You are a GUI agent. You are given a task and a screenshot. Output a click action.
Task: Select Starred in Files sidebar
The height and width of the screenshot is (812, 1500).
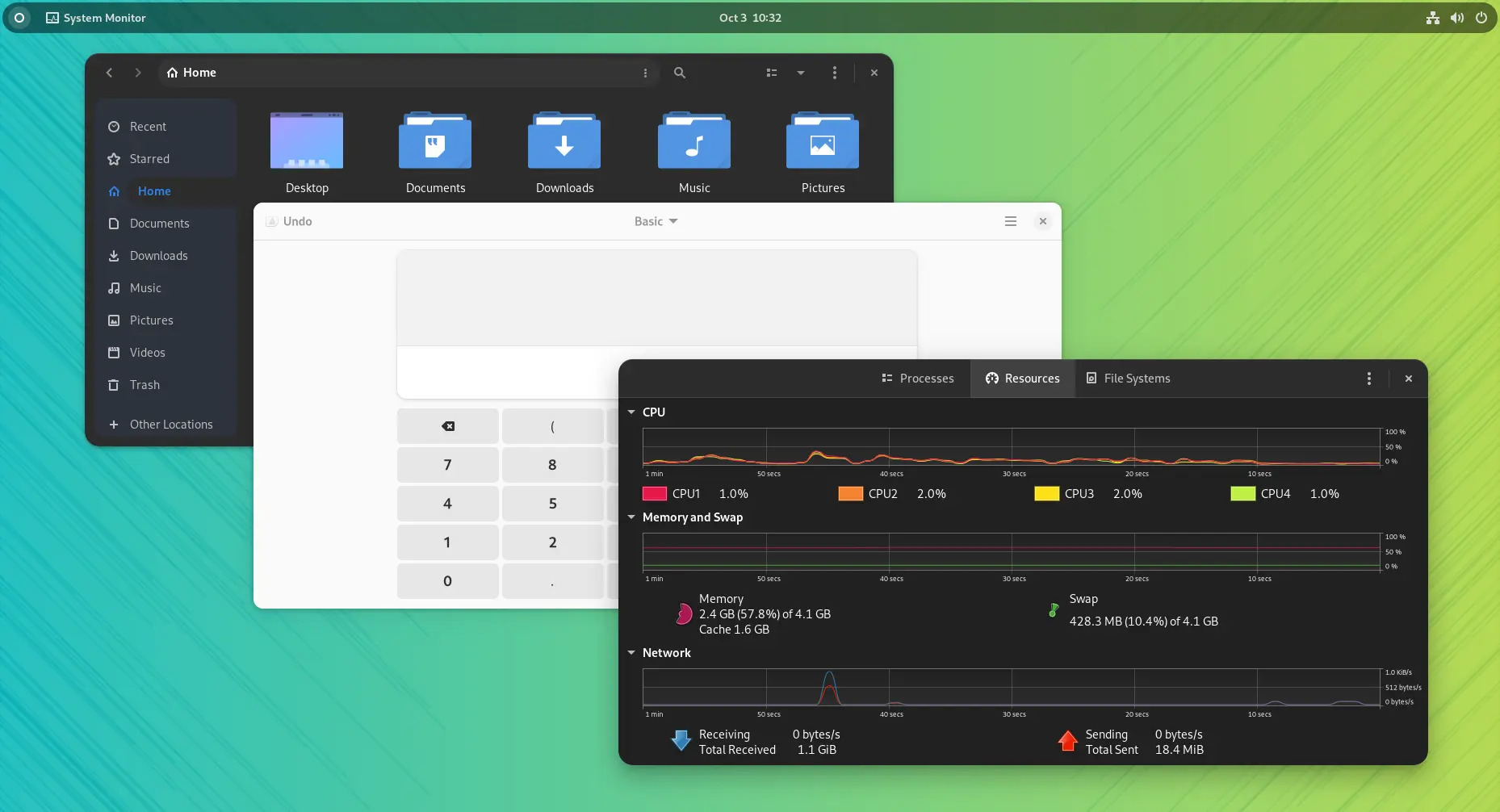tap(166, 159)
